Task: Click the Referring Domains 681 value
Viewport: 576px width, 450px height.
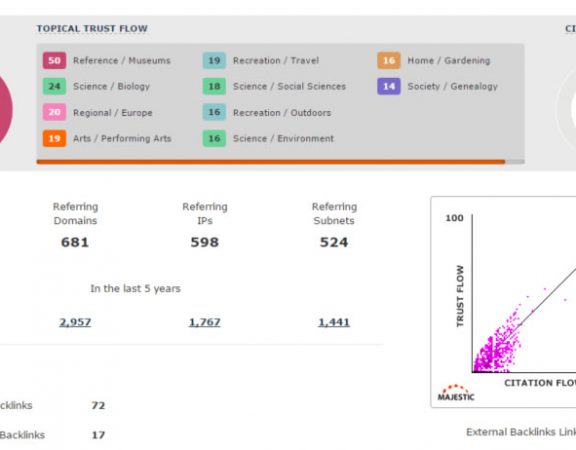Action: [x=75, y=242]
